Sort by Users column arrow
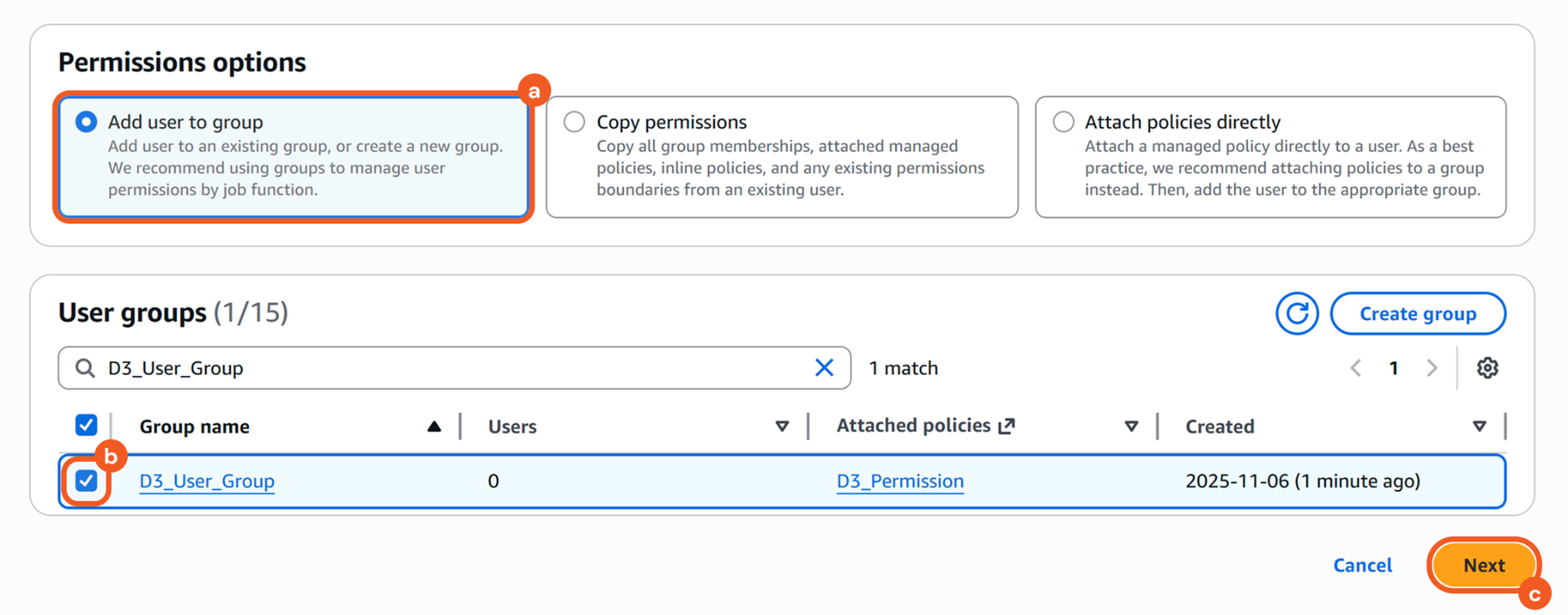This screenshot has height=615, width=1568. (x=782, y=427)
